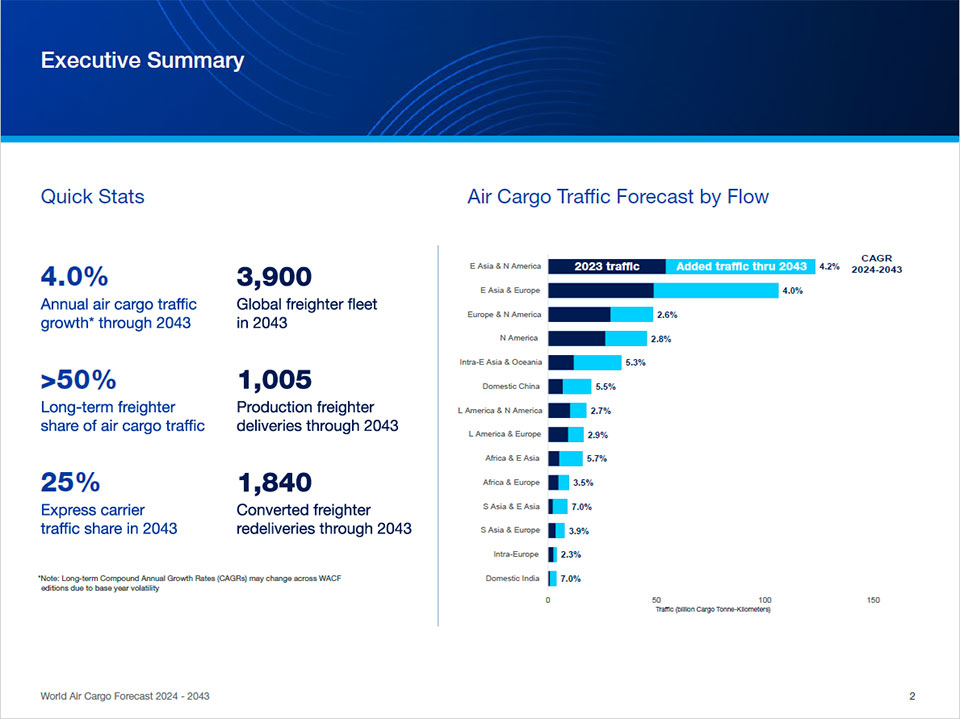This screenshot has height=719, width=960.
Task: Select the Quick Stats heading
Action: tap(92, 197)
